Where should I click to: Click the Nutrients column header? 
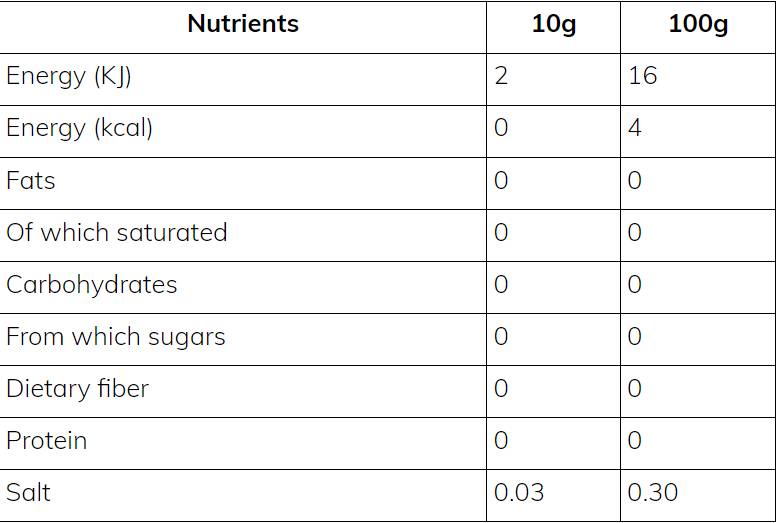pyautogui.click(x=243, y=24)
